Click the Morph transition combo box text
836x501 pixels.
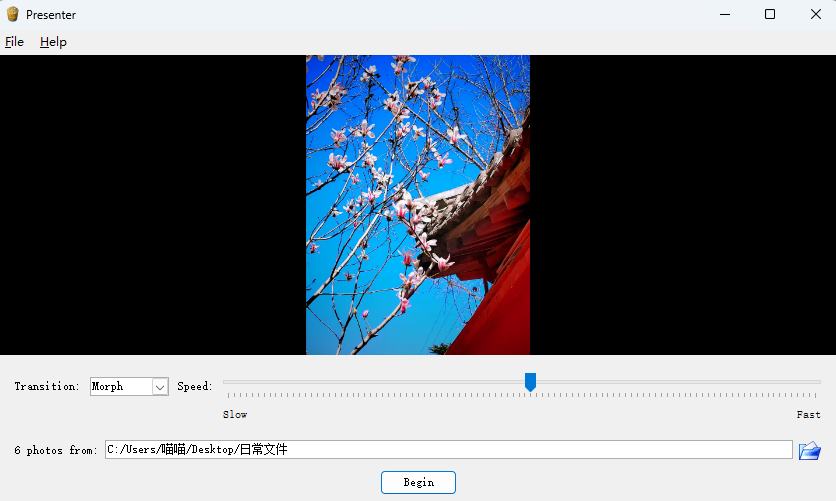click(119, 387)
